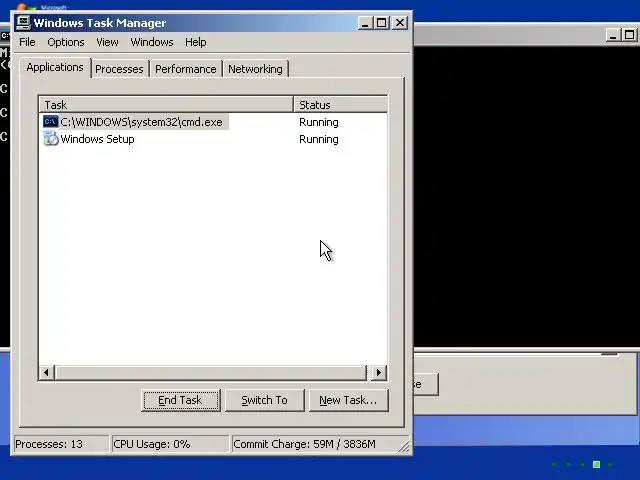Maximize the Windows Task Manager window
The image size is (640, 480).
(382, 23)
